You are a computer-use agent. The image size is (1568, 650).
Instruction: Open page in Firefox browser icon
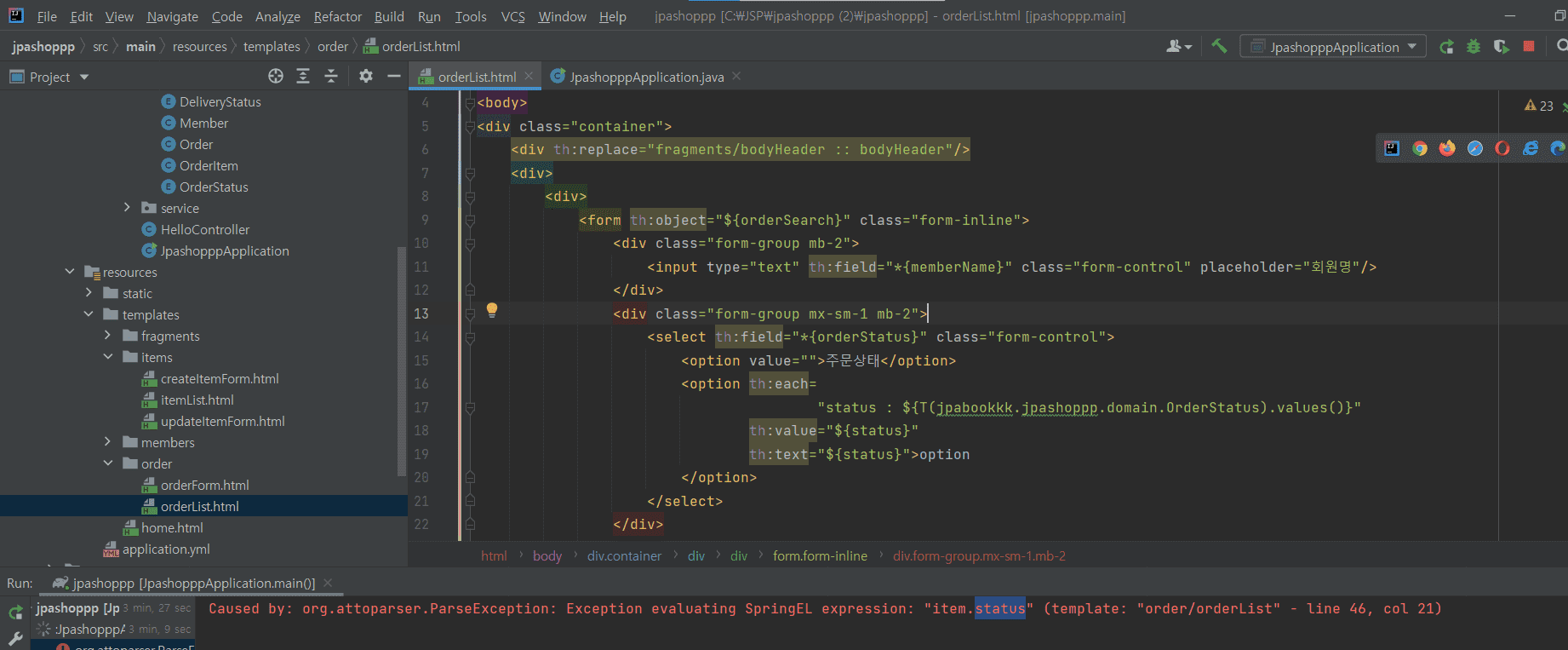point(1447,148)
